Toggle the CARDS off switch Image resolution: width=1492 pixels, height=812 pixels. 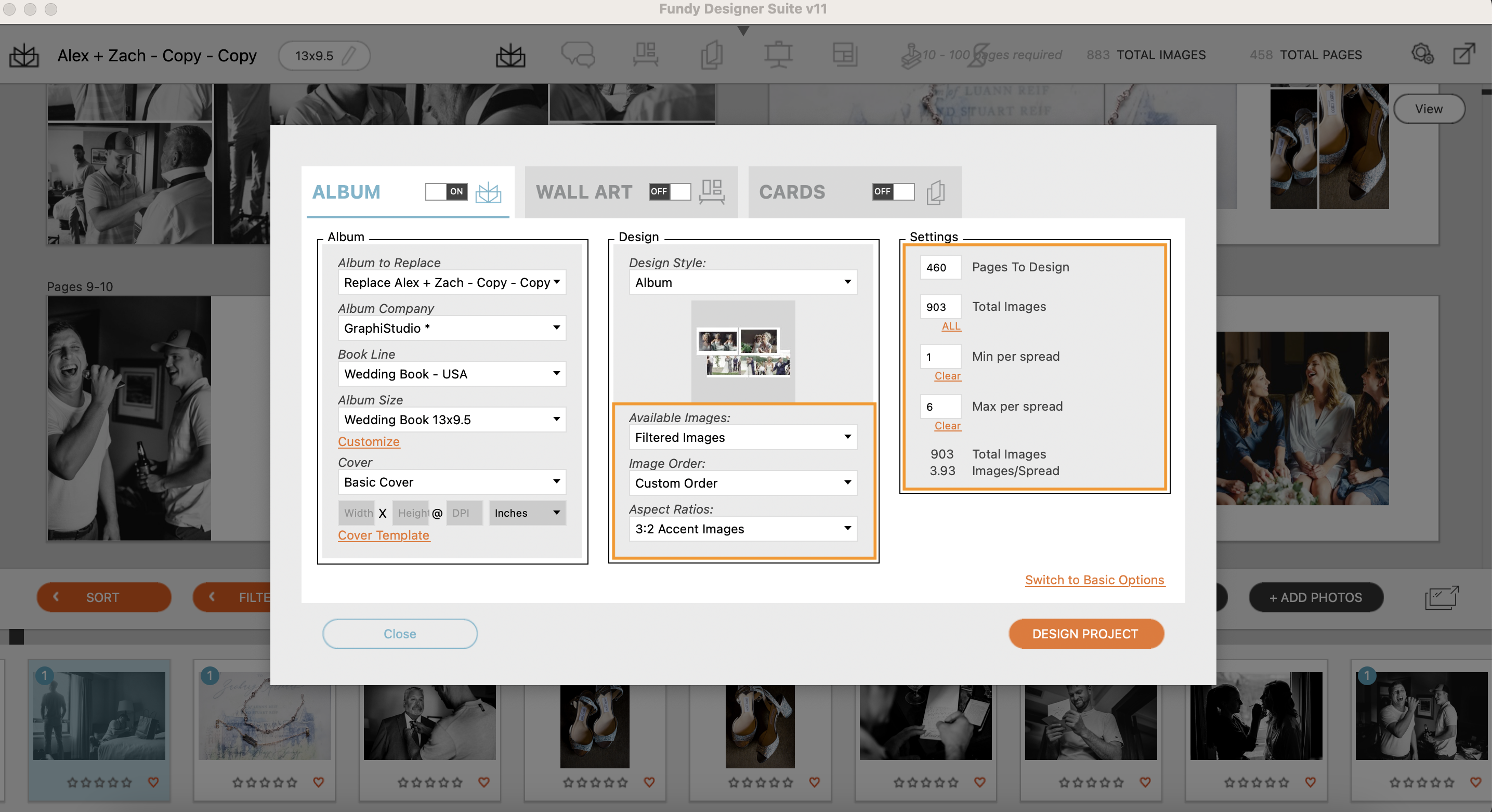(893, 192)
